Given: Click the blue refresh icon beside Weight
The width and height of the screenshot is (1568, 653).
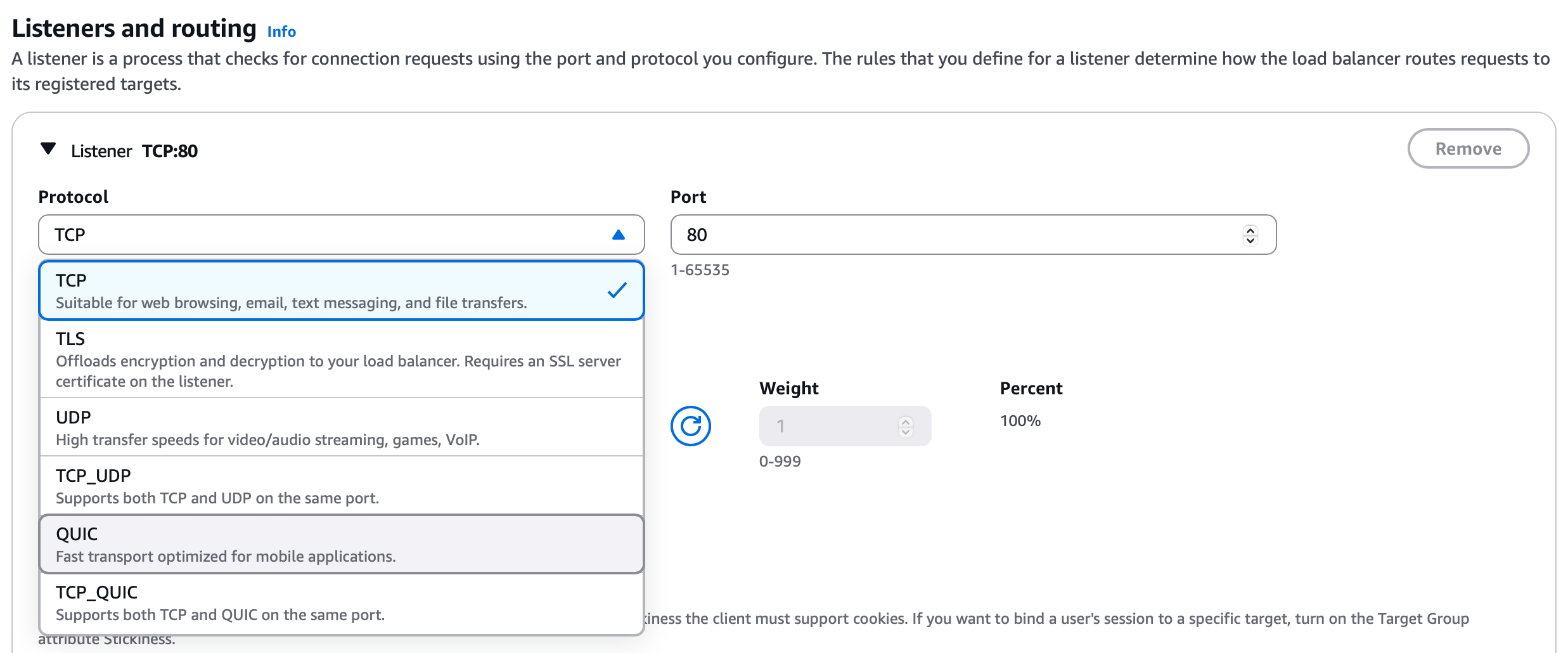Looking at the screenshot, I should (x=690, y=426).
